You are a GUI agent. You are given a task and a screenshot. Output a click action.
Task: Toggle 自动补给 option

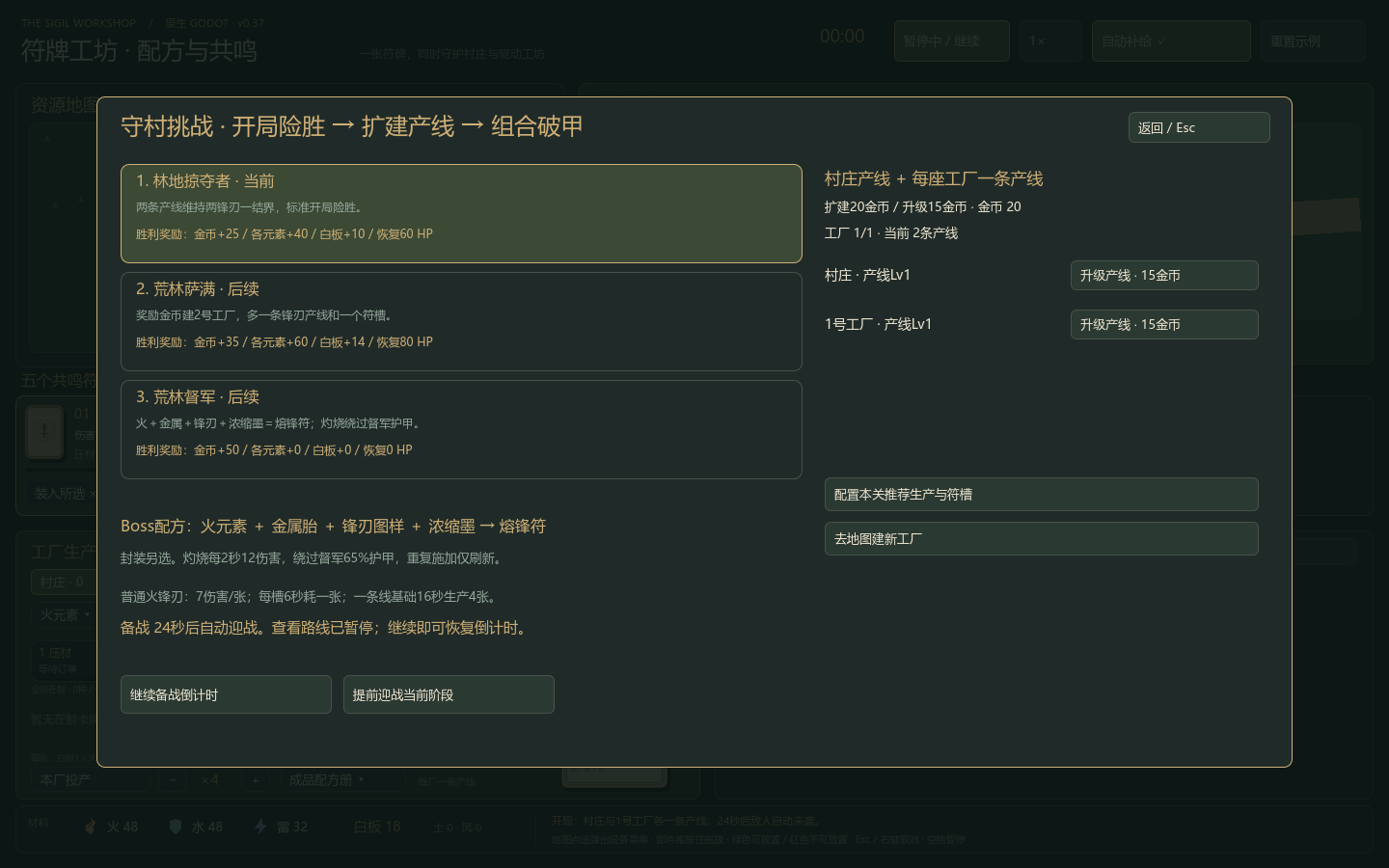1171,41
